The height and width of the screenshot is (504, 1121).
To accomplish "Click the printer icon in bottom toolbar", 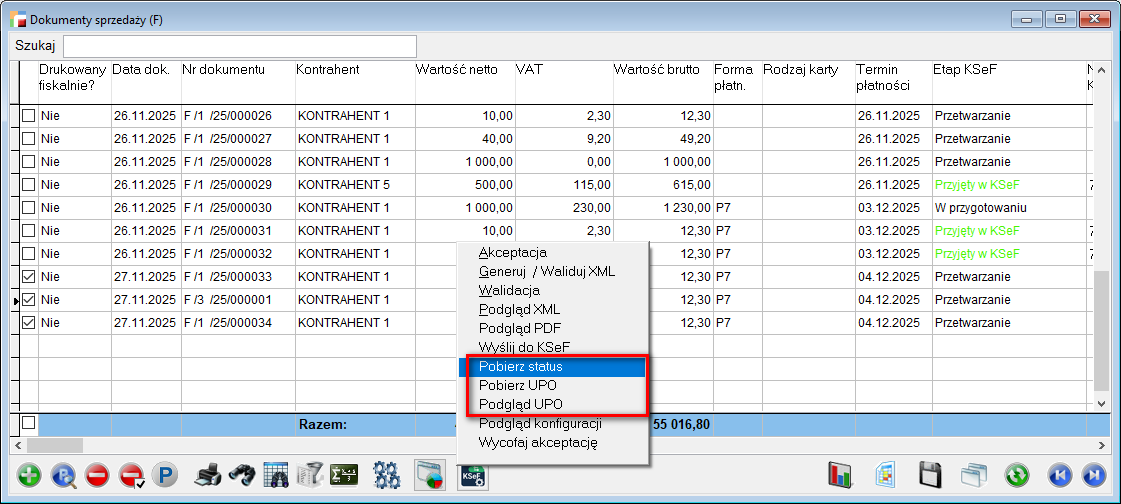I will 207,476.
